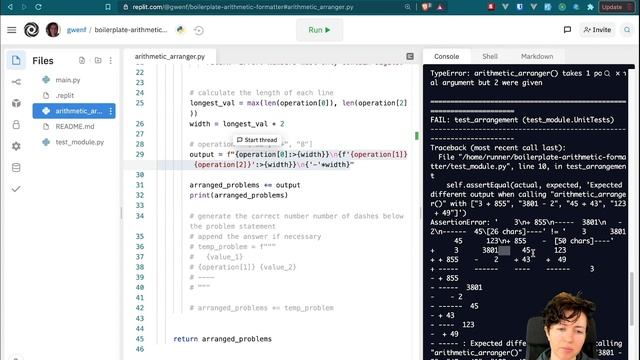Screen dimensions: 640x360
Task: Click the new file icon in Files
Action: [x=82, y=60]
